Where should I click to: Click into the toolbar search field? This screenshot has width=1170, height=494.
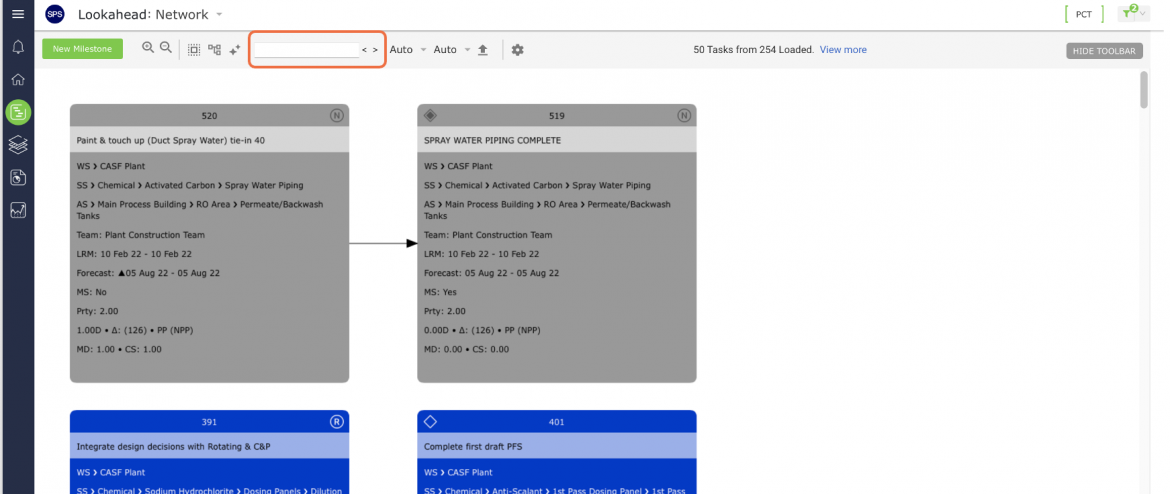(307, 50)
